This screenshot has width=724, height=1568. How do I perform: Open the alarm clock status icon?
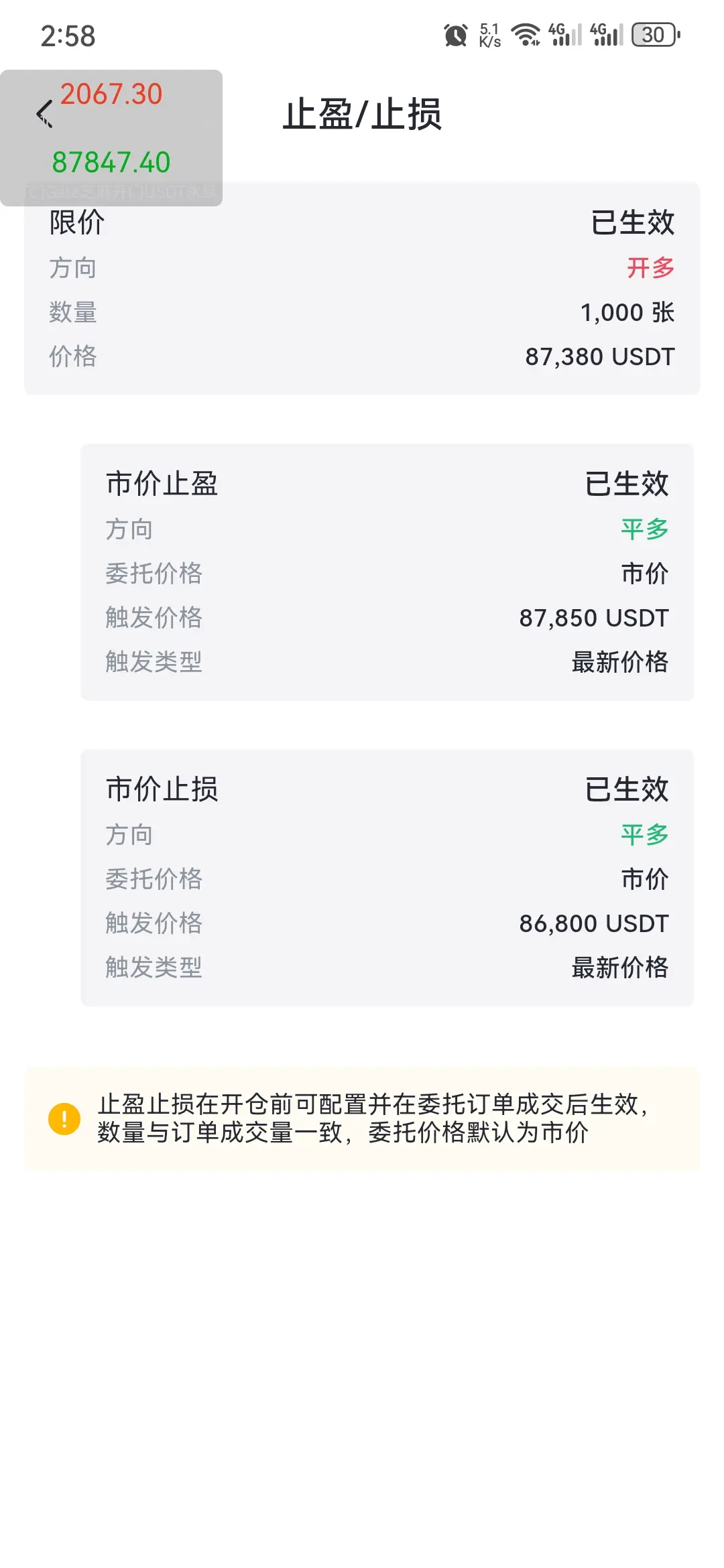[x=456, y=35]
